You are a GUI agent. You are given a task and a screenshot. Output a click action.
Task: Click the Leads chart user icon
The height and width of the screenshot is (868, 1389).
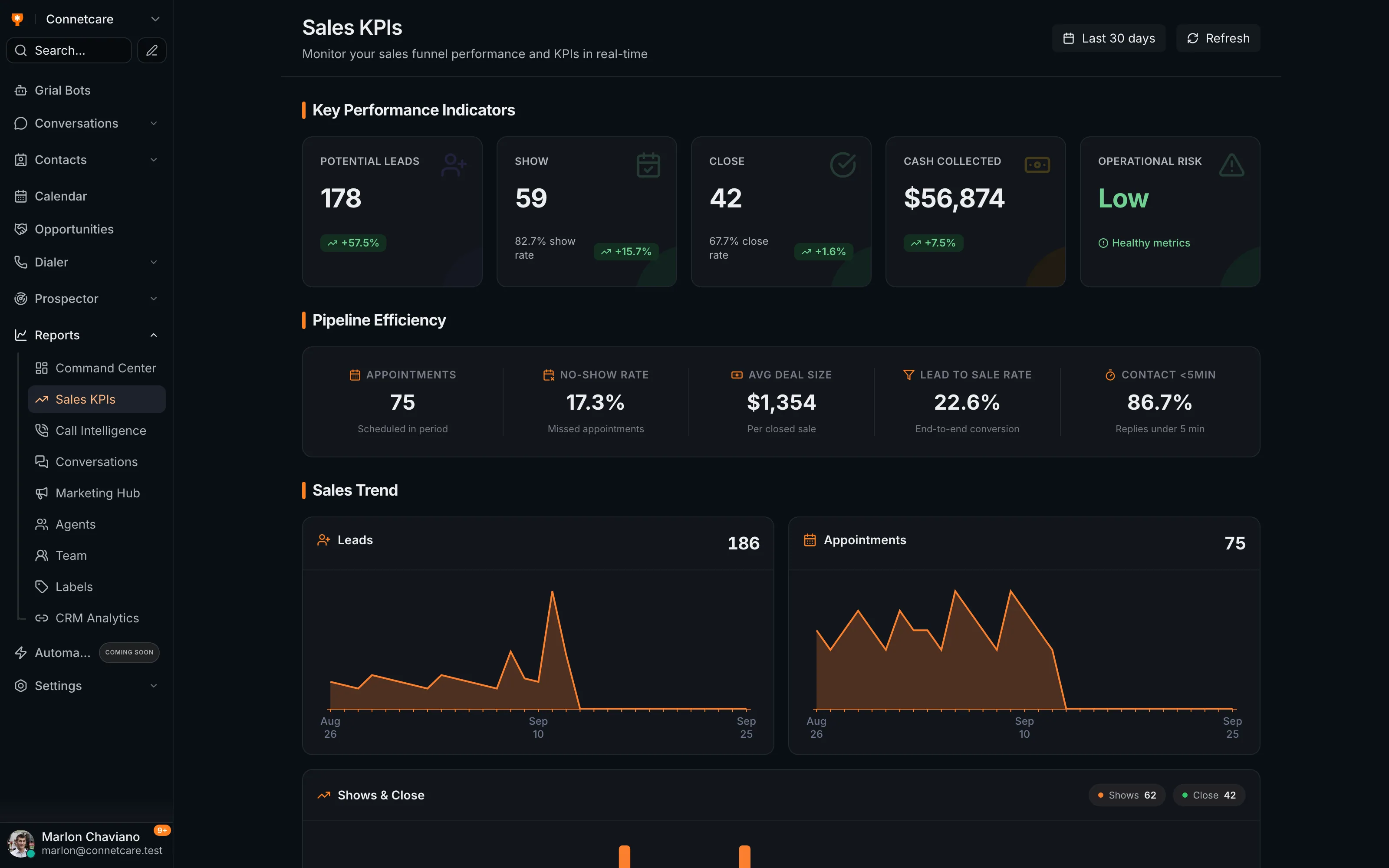(324, 540)
